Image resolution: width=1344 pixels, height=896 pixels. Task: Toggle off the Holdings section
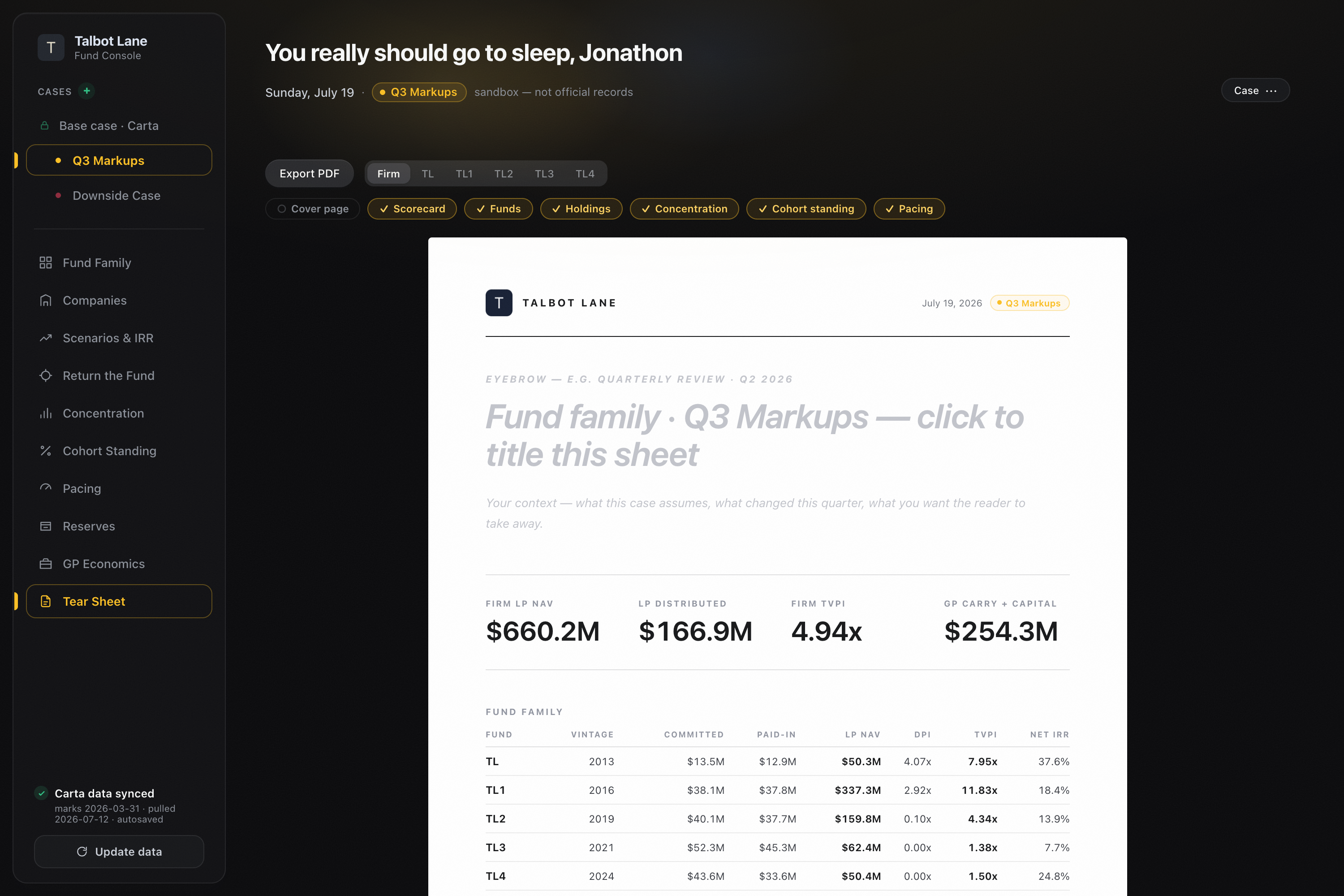pos(581,209)
